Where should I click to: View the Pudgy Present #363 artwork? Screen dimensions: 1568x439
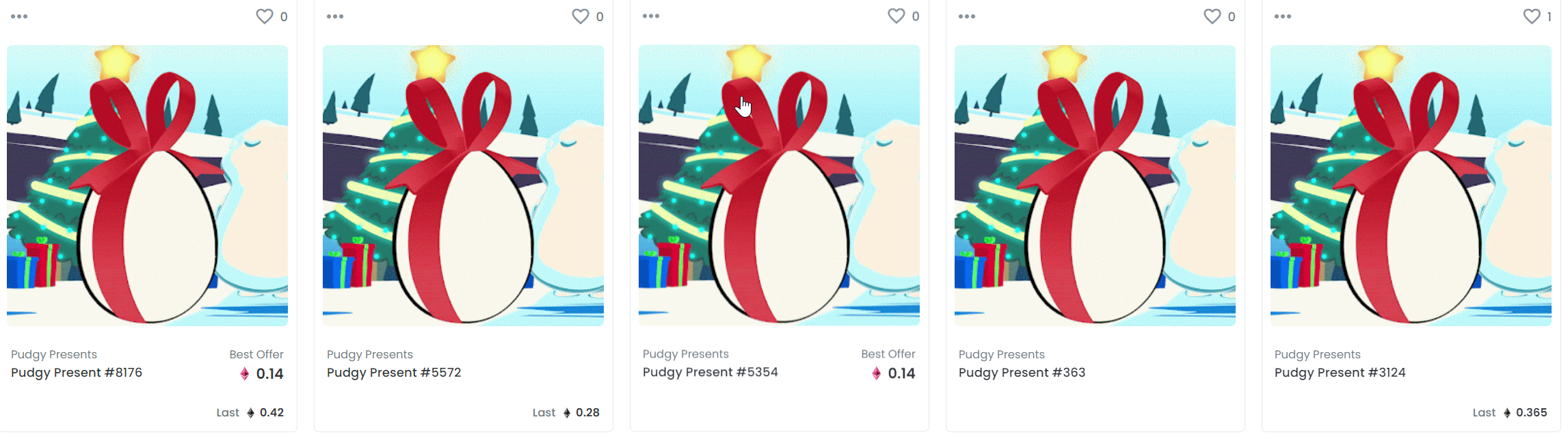1095,185
